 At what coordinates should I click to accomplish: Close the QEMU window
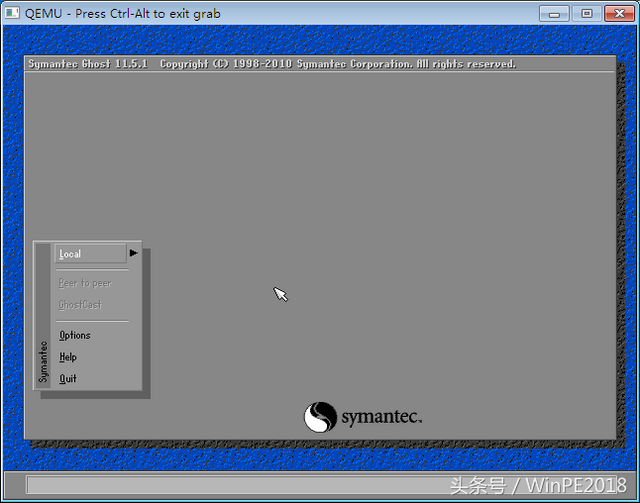pyautogui.click(x=619, y=14)
